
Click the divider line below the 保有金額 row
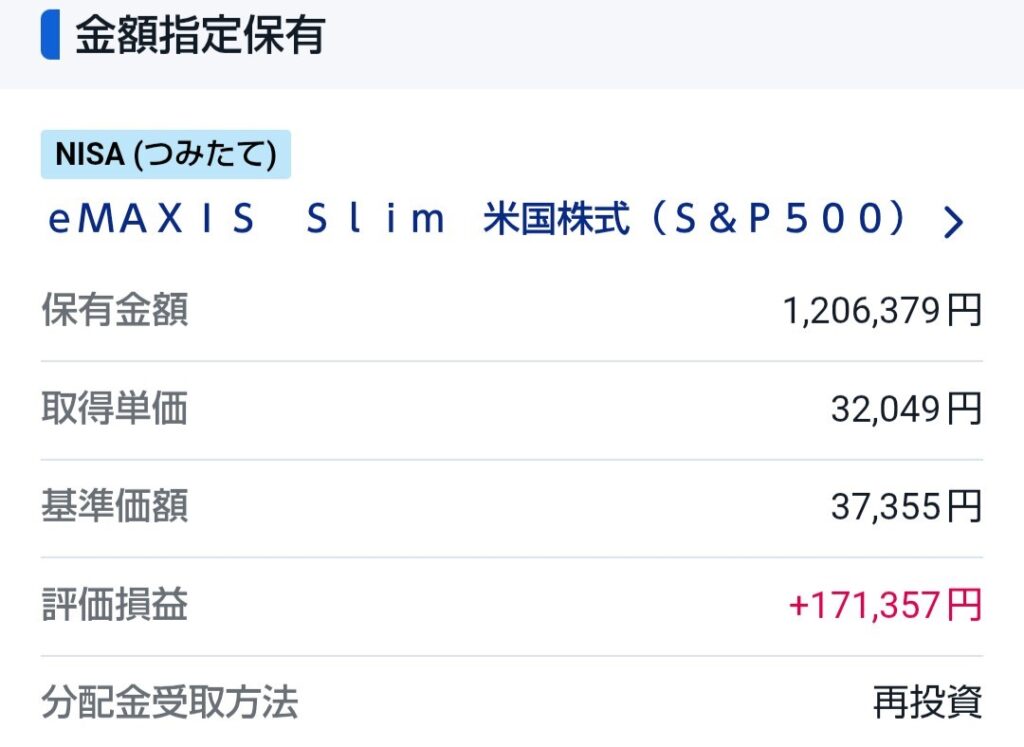tap(512, 361)
